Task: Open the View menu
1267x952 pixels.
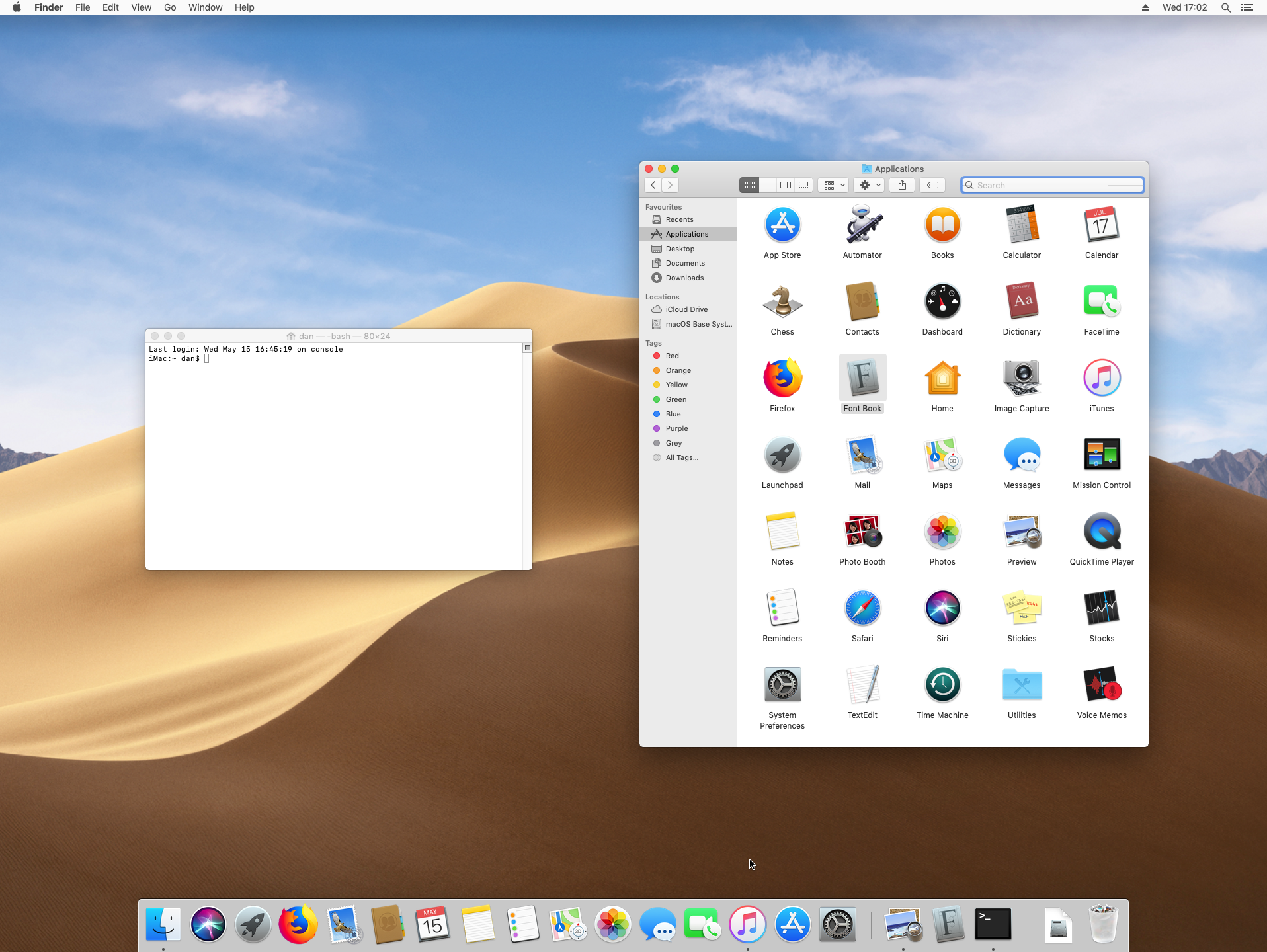Action: tap(141, 7)
